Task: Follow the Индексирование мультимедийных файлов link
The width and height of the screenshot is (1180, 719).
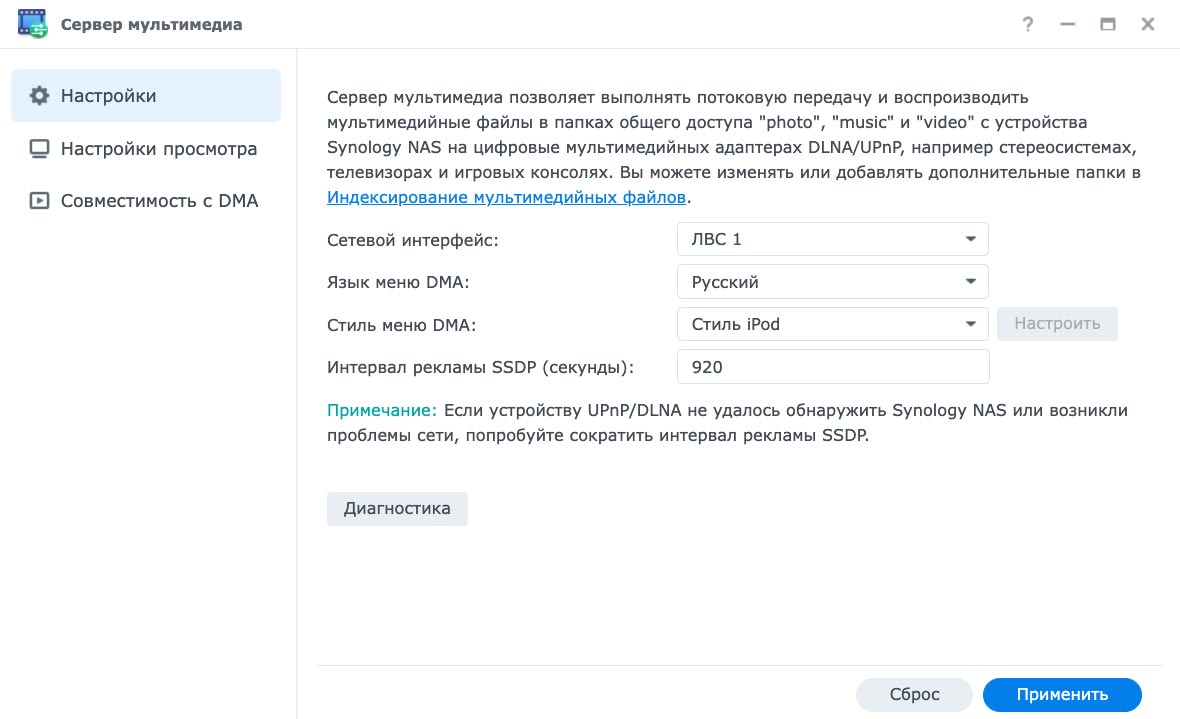Action: click(506, 197)
